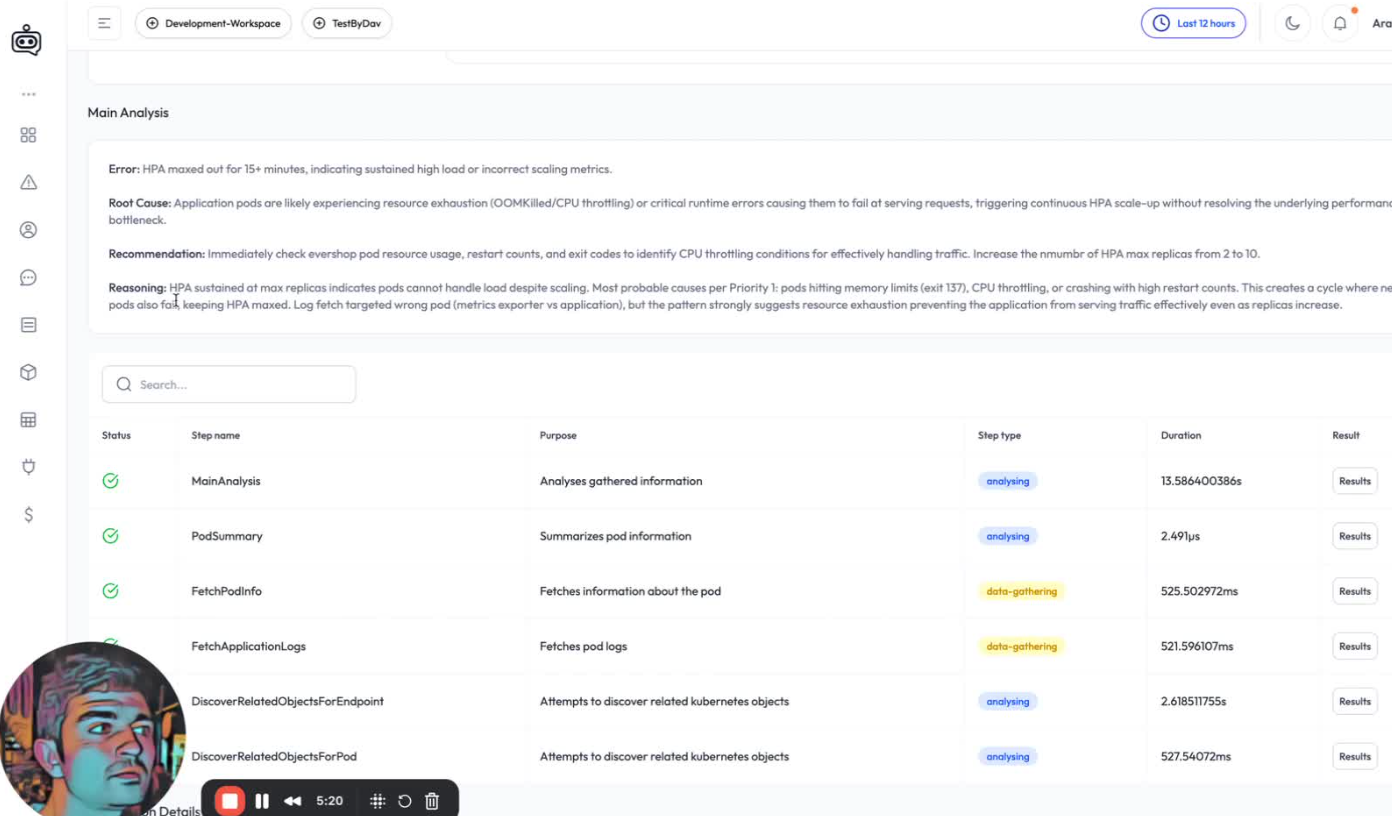Screen dimensions: 1392x816
Task: Open the chat bubble icon in sidebar
Action: pyautogui.click(x=28, y=278)
